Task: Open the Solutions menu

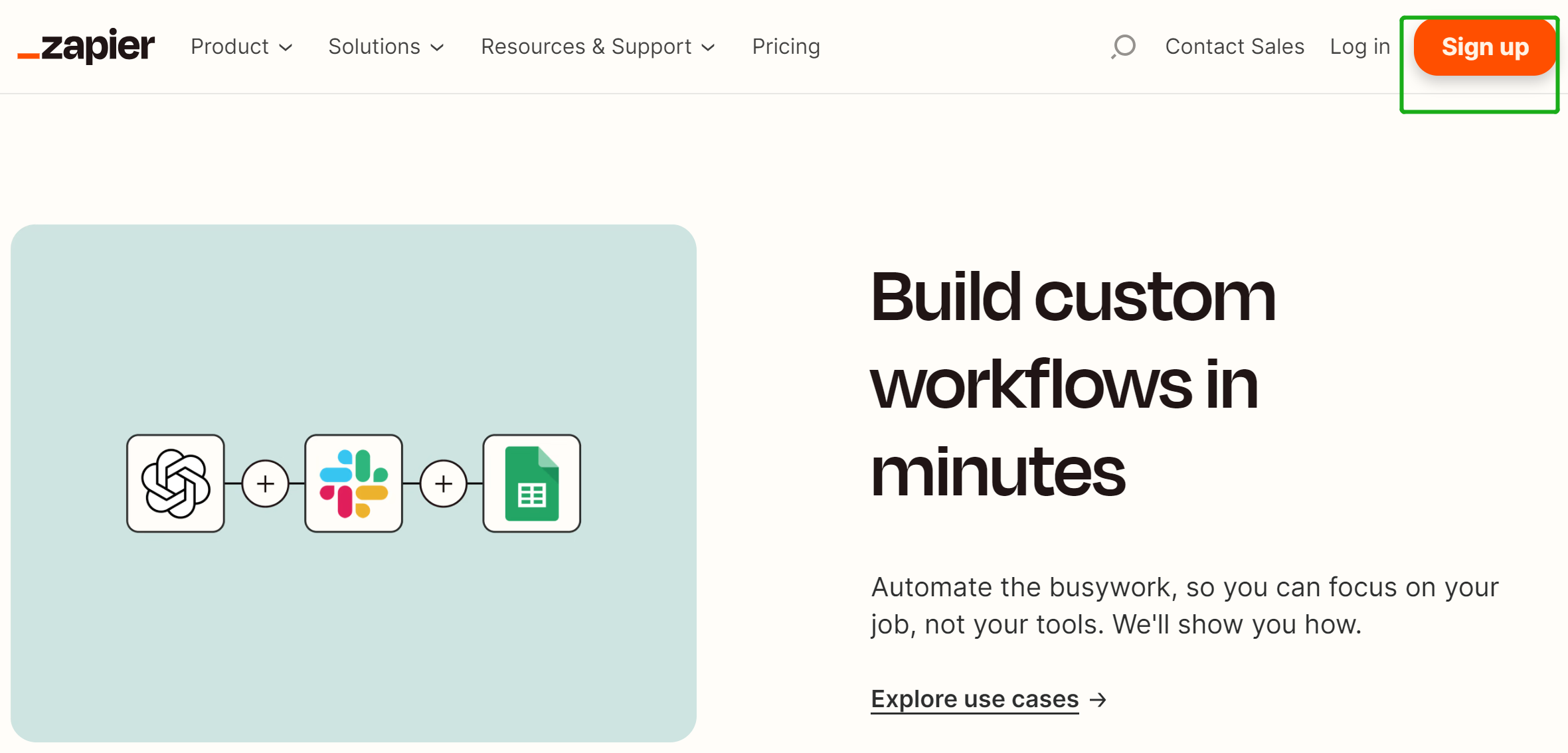Action: pyautogui.click(x=374, y=46)
